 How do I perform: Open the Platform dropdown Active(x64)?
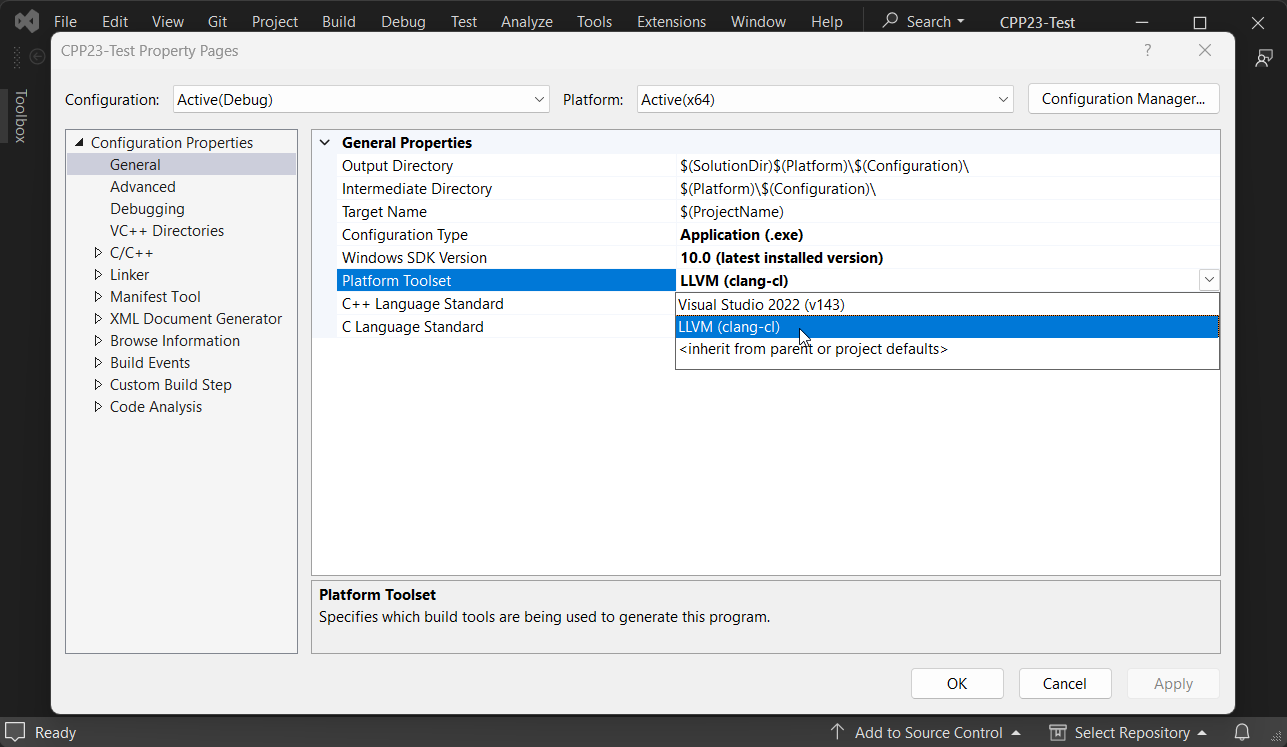[x=825, y=99]
